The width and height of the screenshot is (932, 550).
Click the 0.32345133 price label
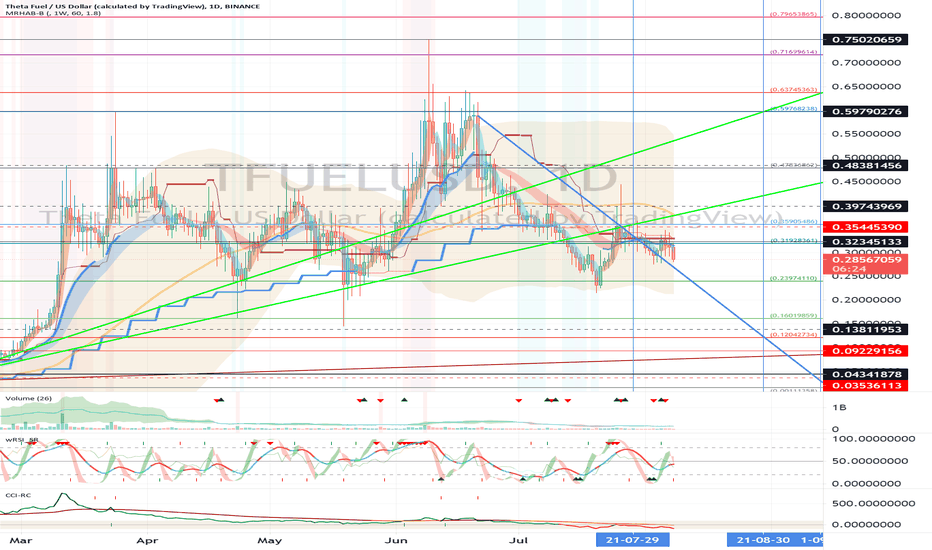865,242
